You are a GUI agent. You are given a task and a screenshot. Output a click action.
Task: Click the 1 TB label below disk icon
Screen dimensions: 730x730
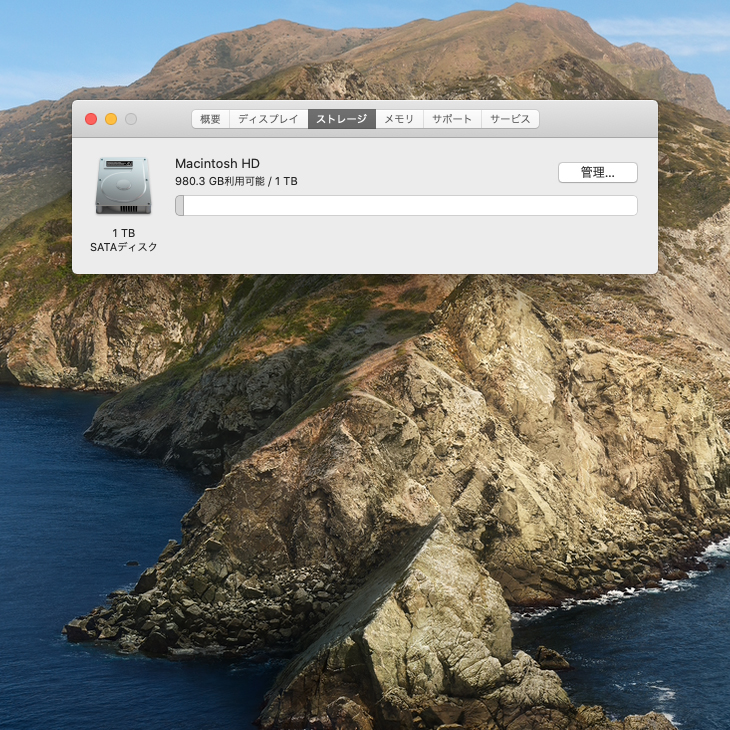tap(123, 233)
